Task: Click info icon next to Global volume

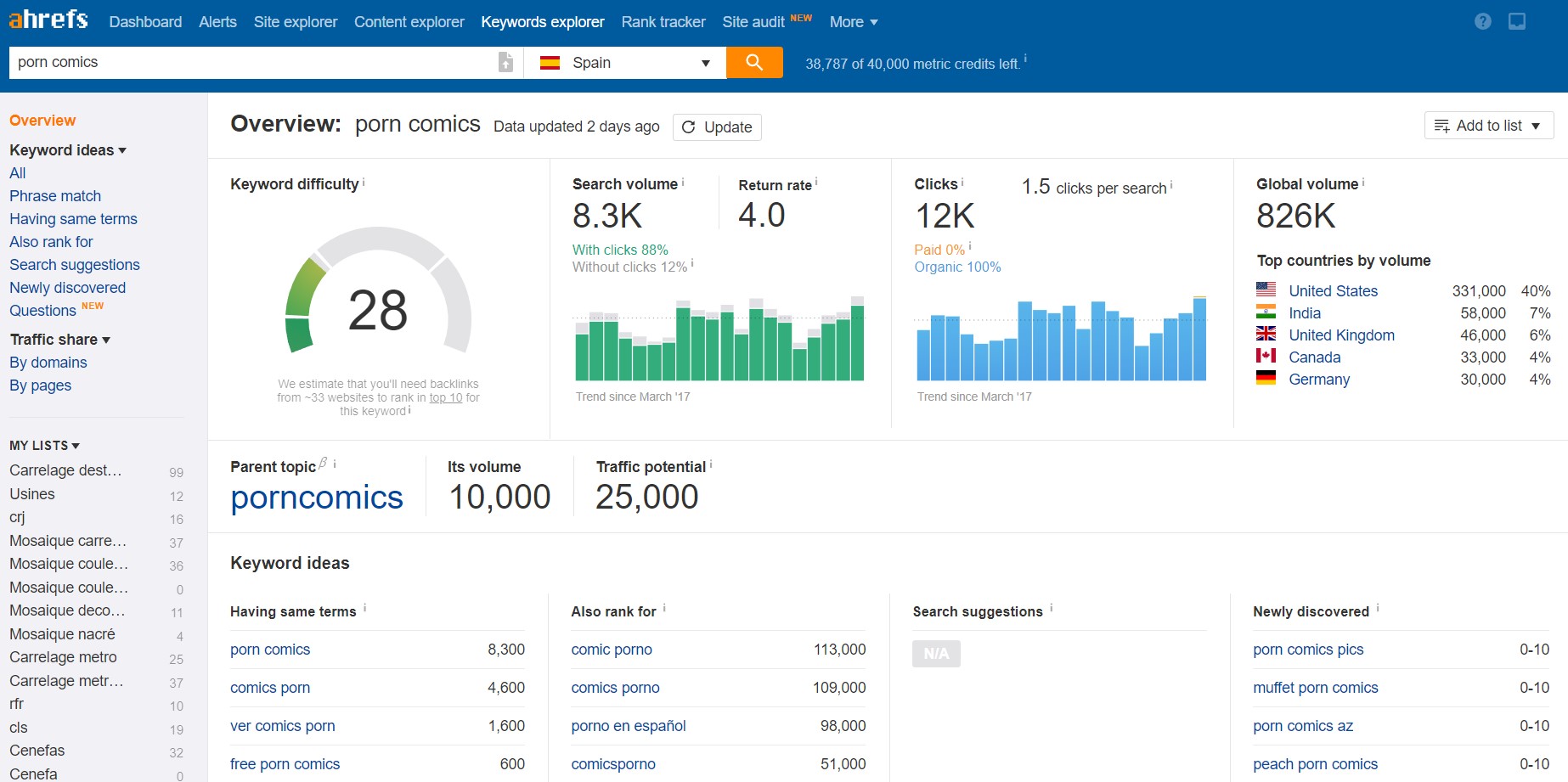Action: 1363,182
